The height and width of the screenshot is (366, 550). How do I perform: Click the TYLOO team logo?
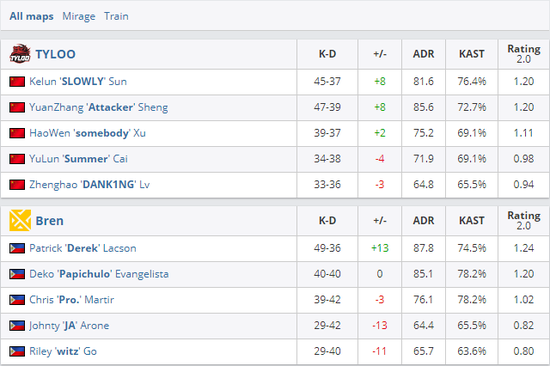pos(20,54)
